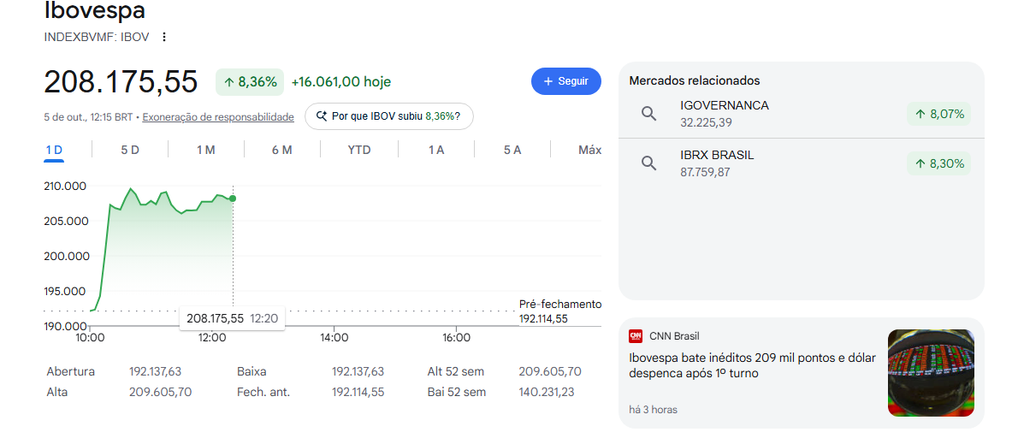Click the main price 208.175,55
This screenshot has height=444, width=1024.
[120, 82]
